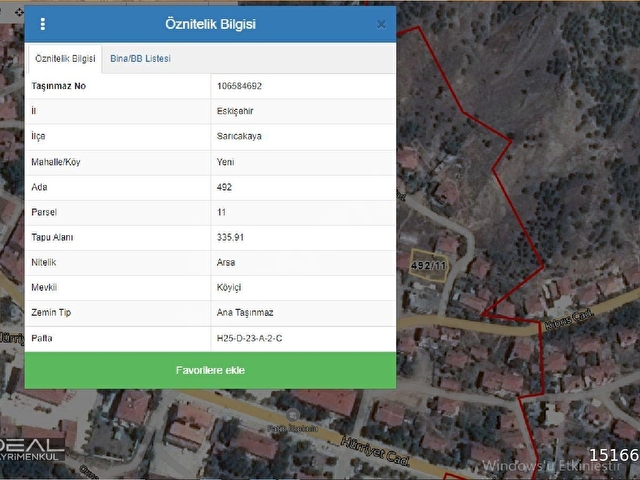Screen dimensions: 640x480
Task: Click the Pafta label
Action: coord(42,338)
